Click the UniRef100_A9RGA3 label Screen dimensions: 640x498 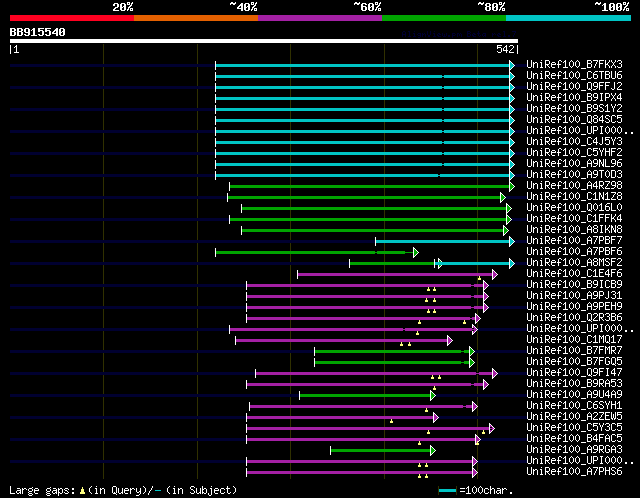coord(574,450)
